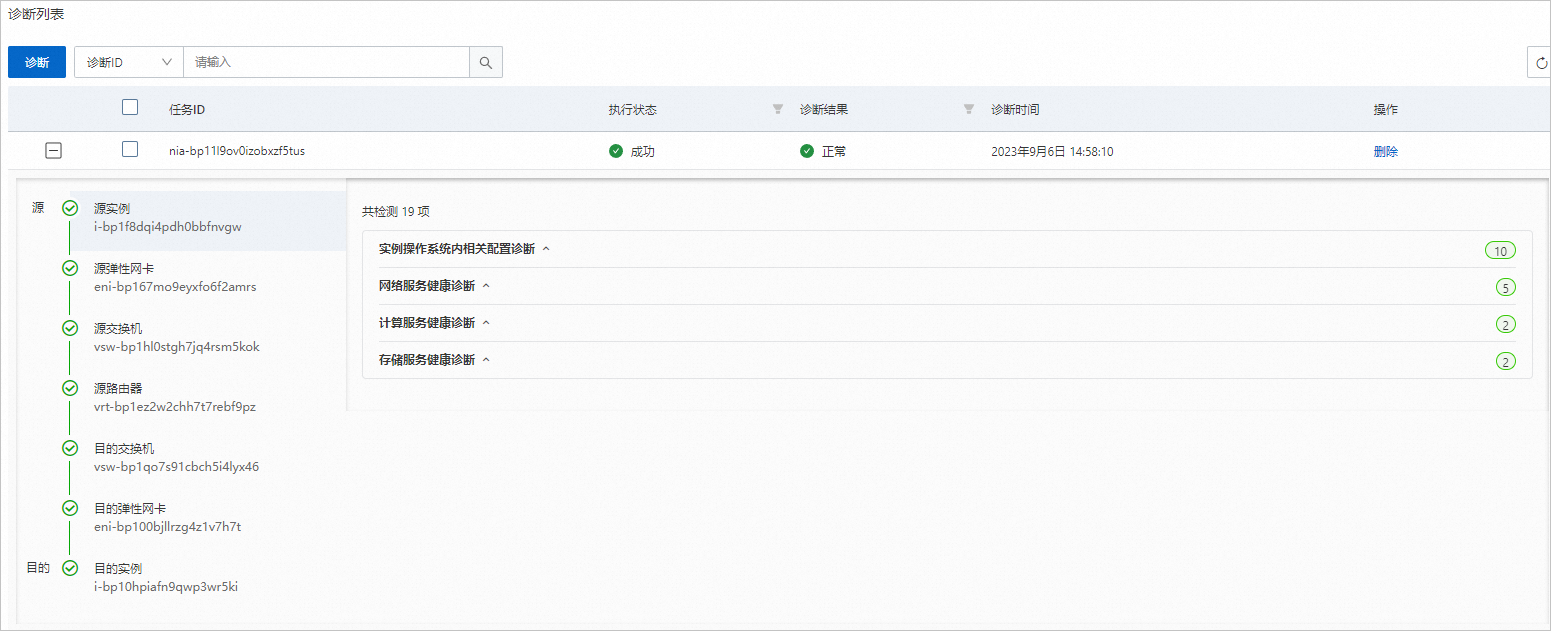This screenshot has width=1551, height=631.
Task: Click the green 正常 result icon
Action: 806,151
